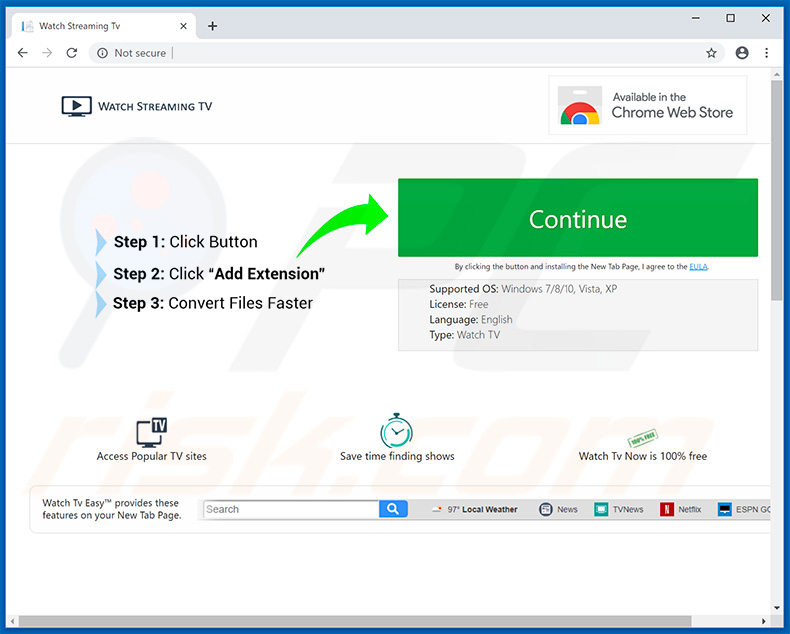
Task: Open a new tab with the plus button
Action: (213, 26)
